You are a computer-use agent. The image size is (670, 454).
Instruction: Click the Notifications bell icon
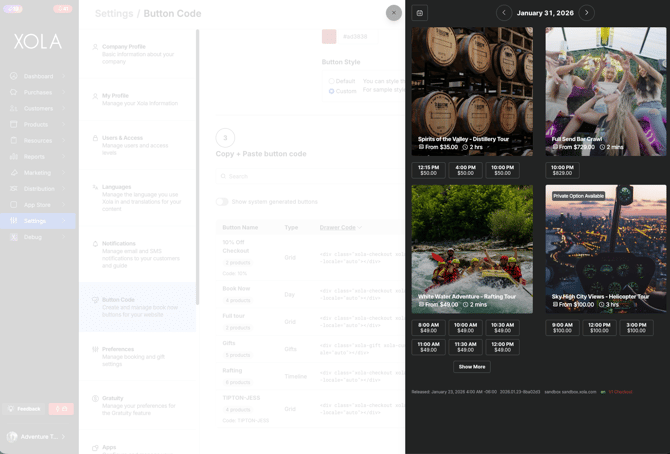(95, 244)
